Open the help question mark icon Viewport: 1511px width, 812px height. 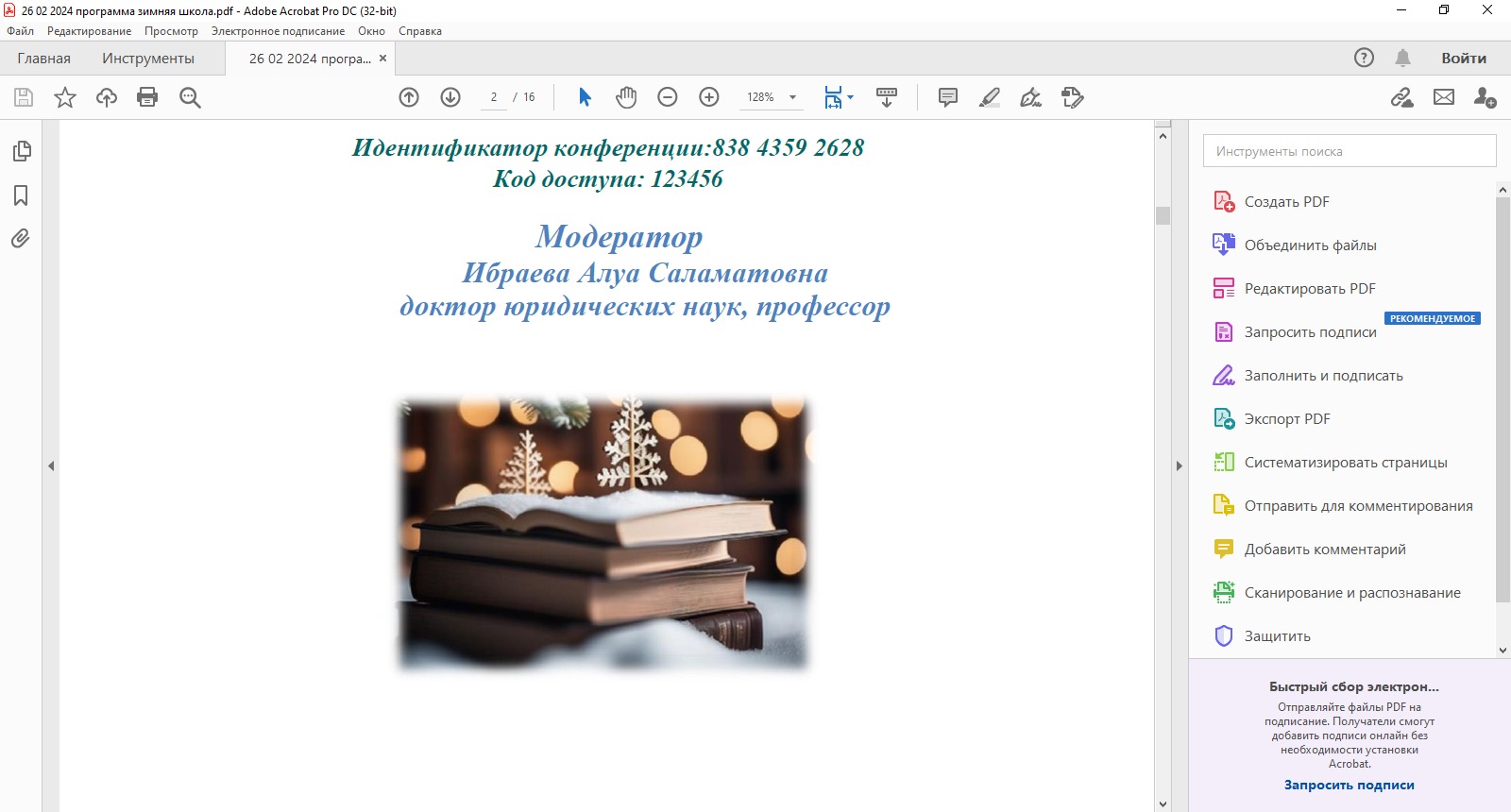click(1364, 58)
